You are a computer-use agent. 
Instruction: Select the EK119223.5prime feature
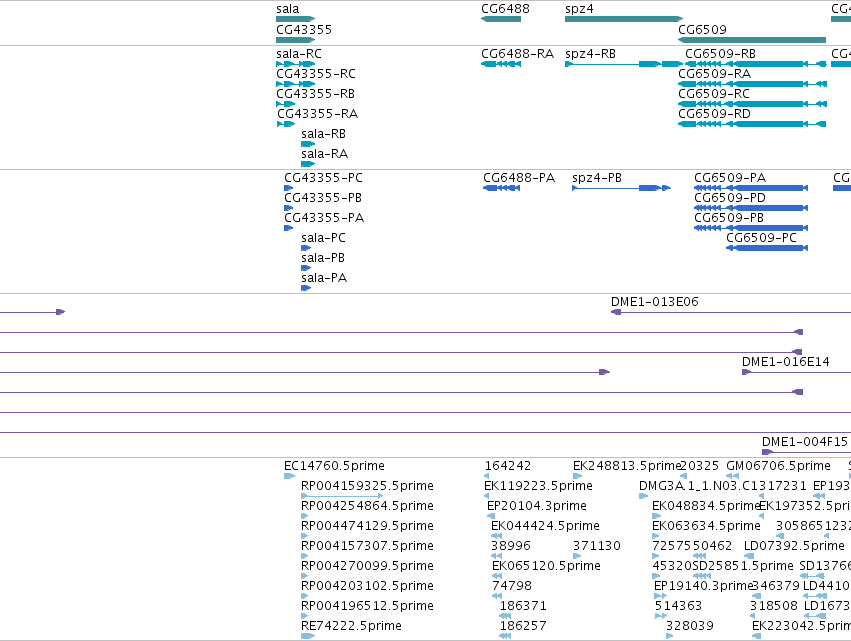tap(486, 496)
